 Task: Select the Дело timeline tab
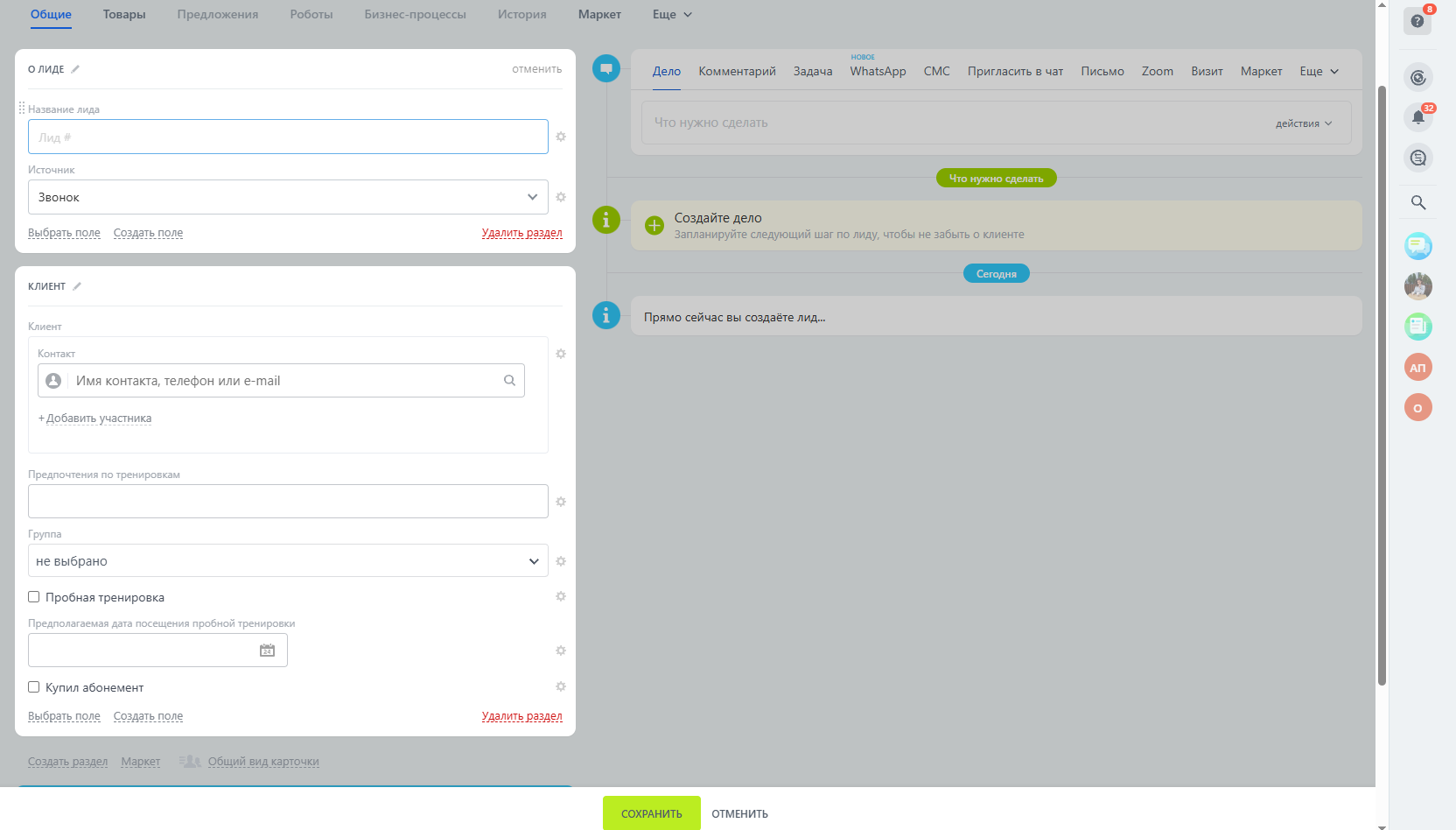click(666, 72)
